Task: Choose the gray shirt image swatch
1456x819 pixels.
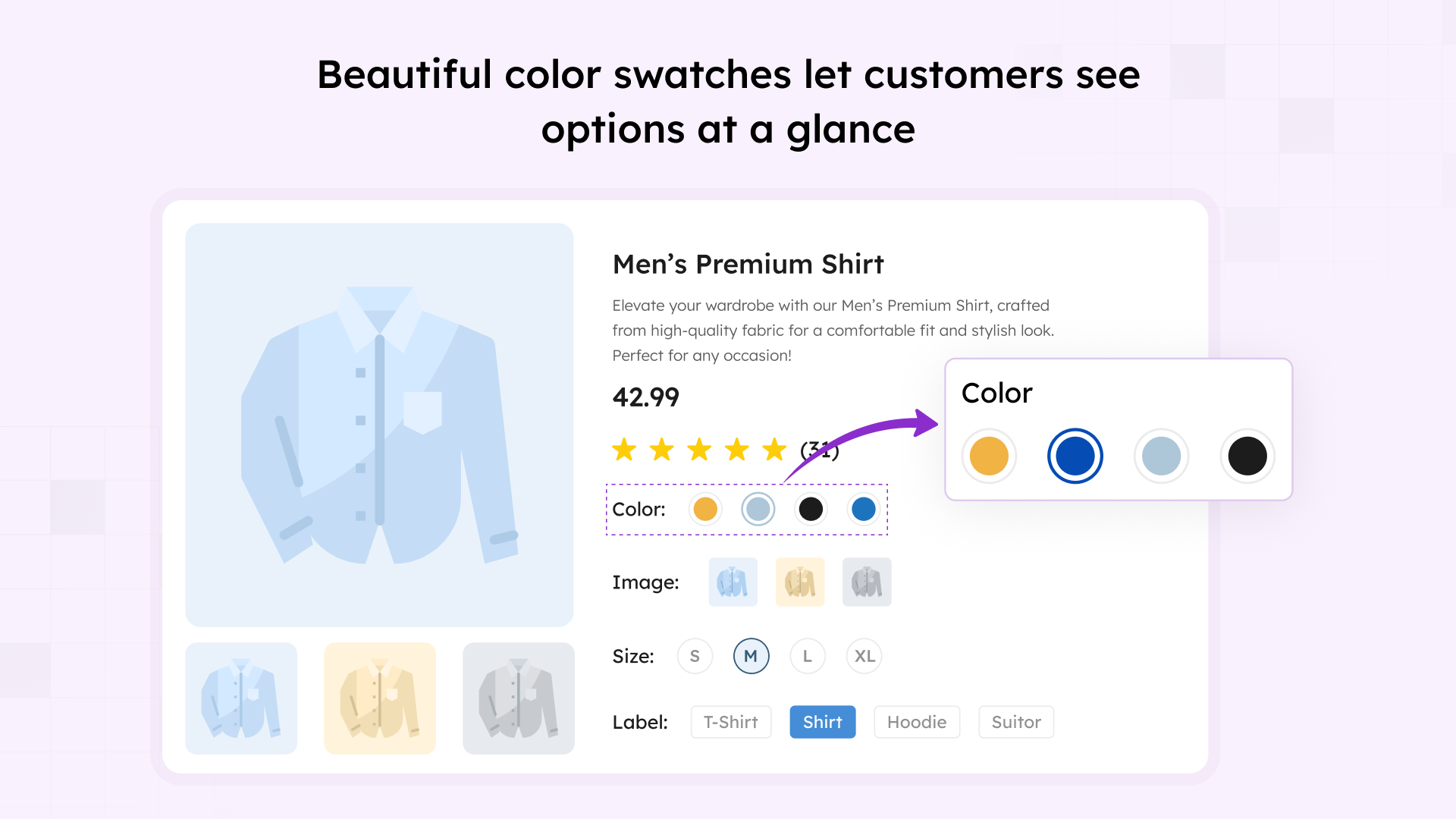Action: pyautogui.click(x=867, y=582)
